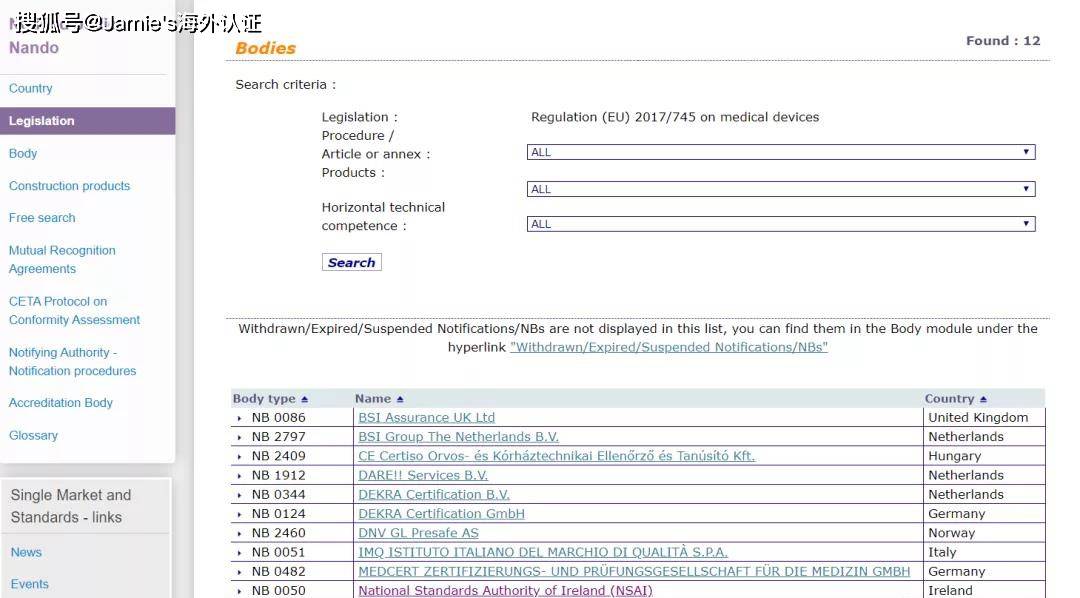Screen dimensions: 1080x598
Task: Open BSI Group The Netherlands B.V. link
Action: [458, 437]
